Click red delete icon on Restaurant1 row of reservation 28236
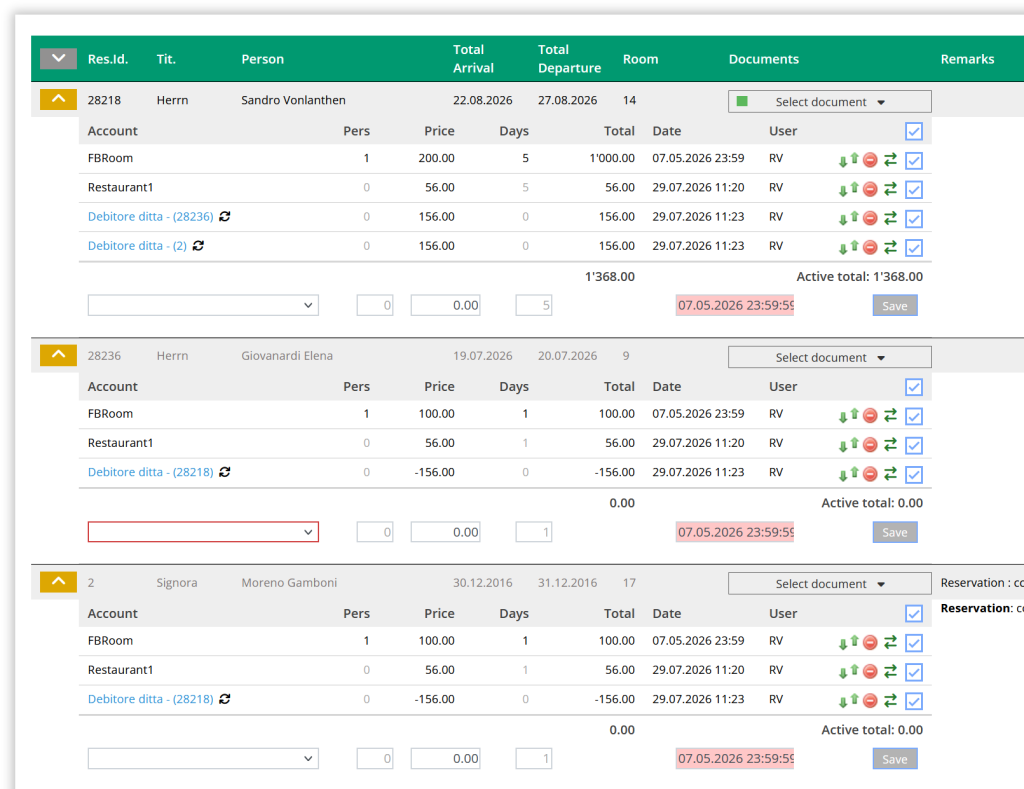 [x=870, y=445]
